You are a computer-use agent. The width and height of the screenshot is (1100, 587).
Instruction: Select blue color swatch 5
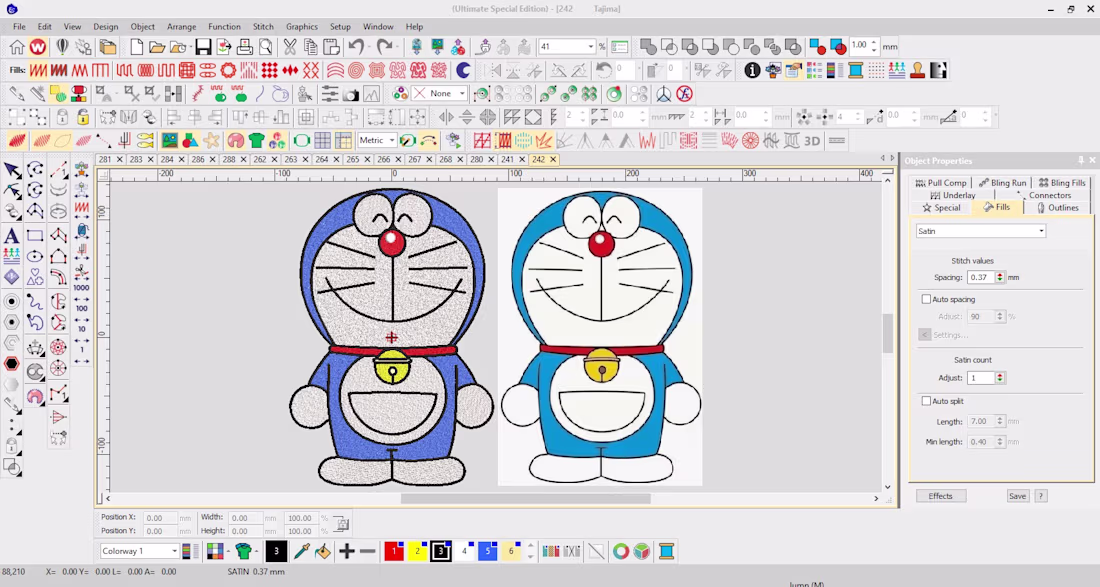488,551
